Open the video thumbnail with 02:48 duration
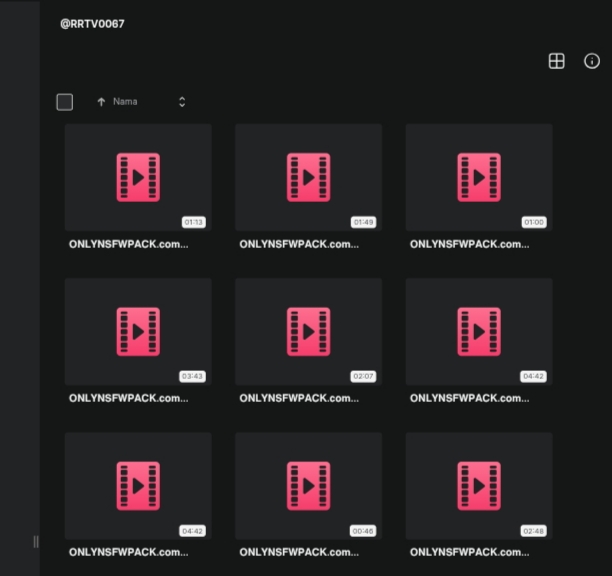Viewport: 612px width, 576px height. (x=479, y=485)
